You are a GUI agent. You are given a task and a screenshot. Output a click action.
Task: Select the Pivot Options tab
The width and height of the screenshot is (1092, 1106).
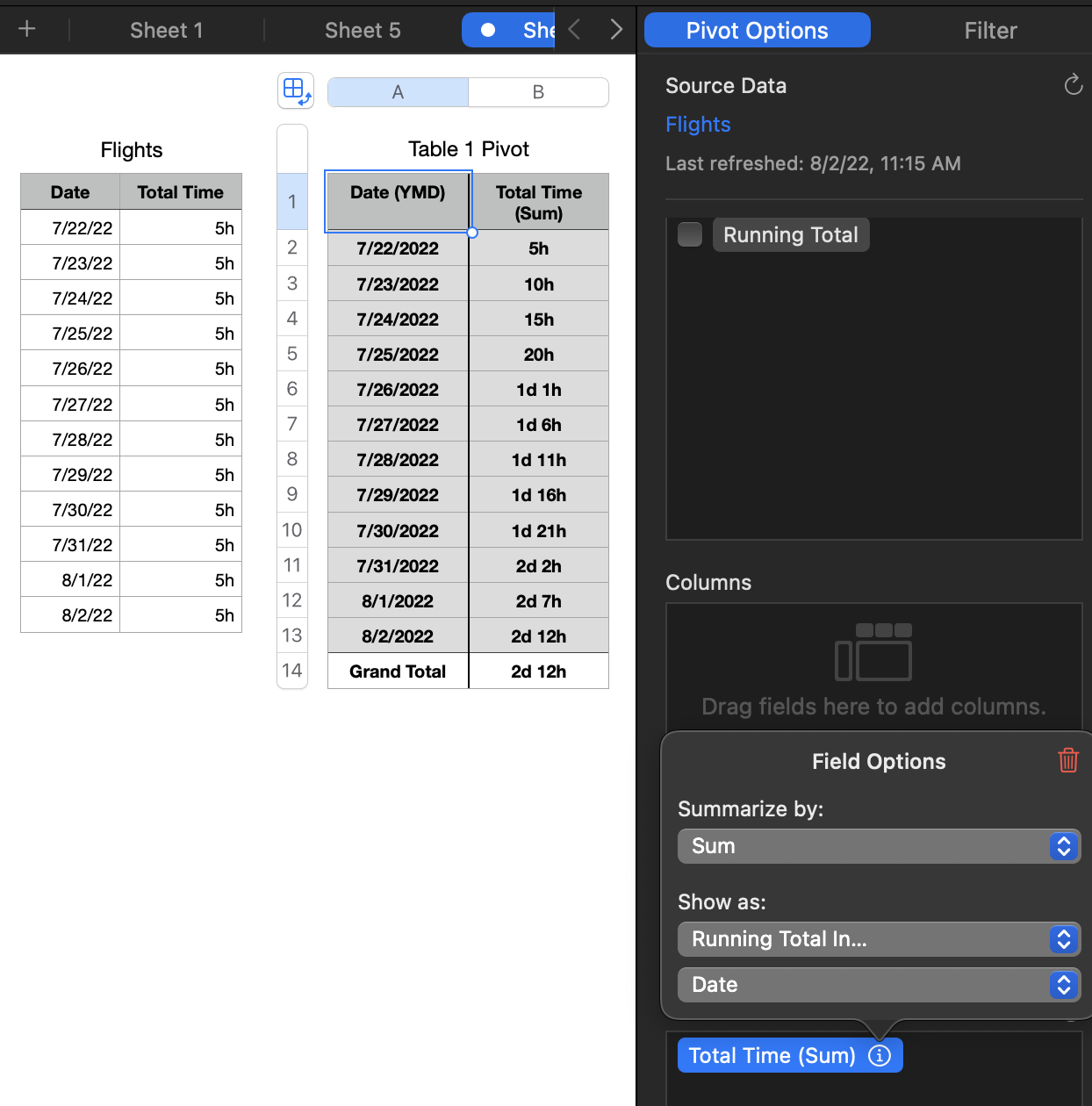[x=757, y=30]
